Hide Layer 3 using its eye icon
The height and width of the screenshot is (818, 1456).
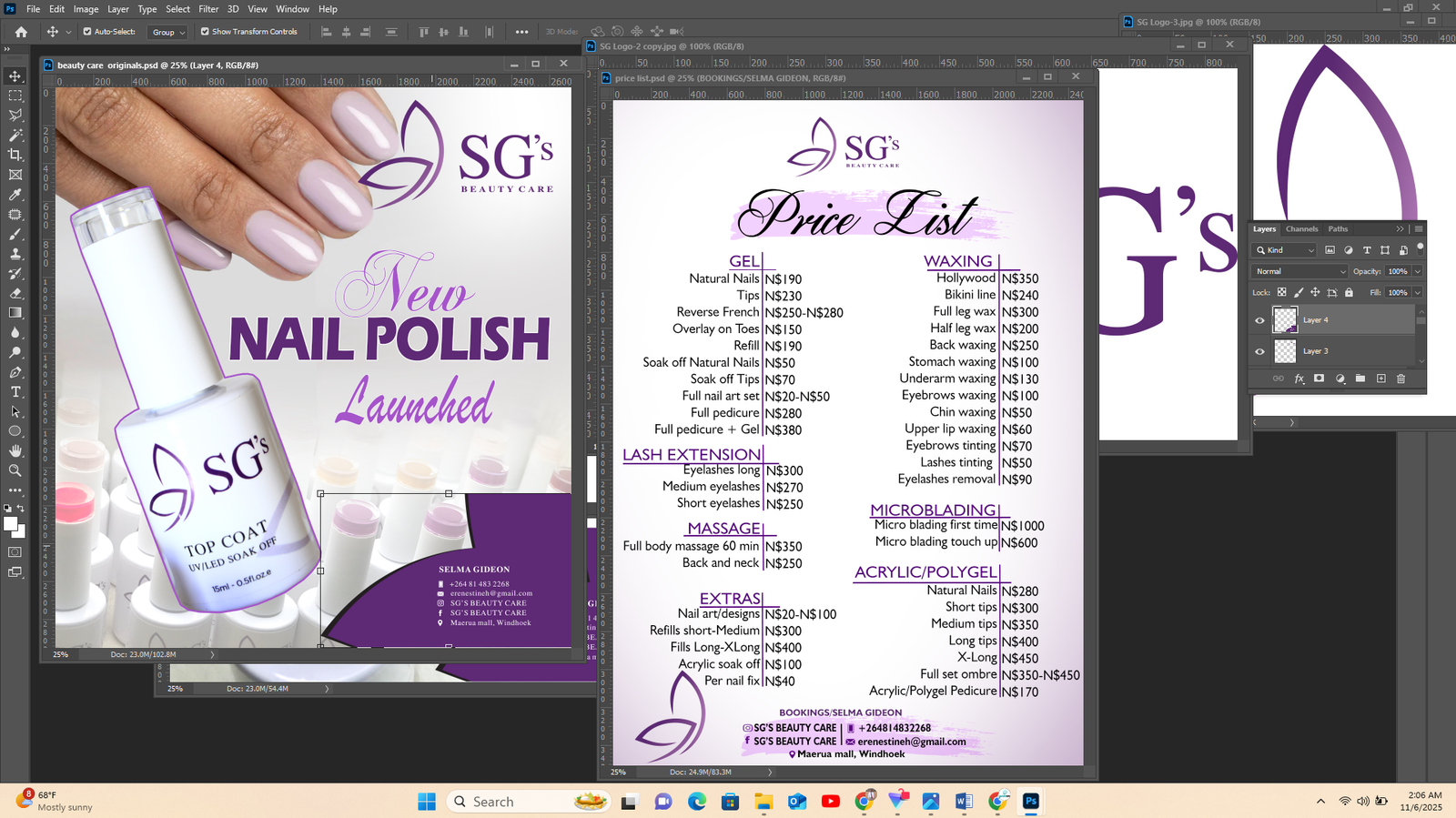1259,351
